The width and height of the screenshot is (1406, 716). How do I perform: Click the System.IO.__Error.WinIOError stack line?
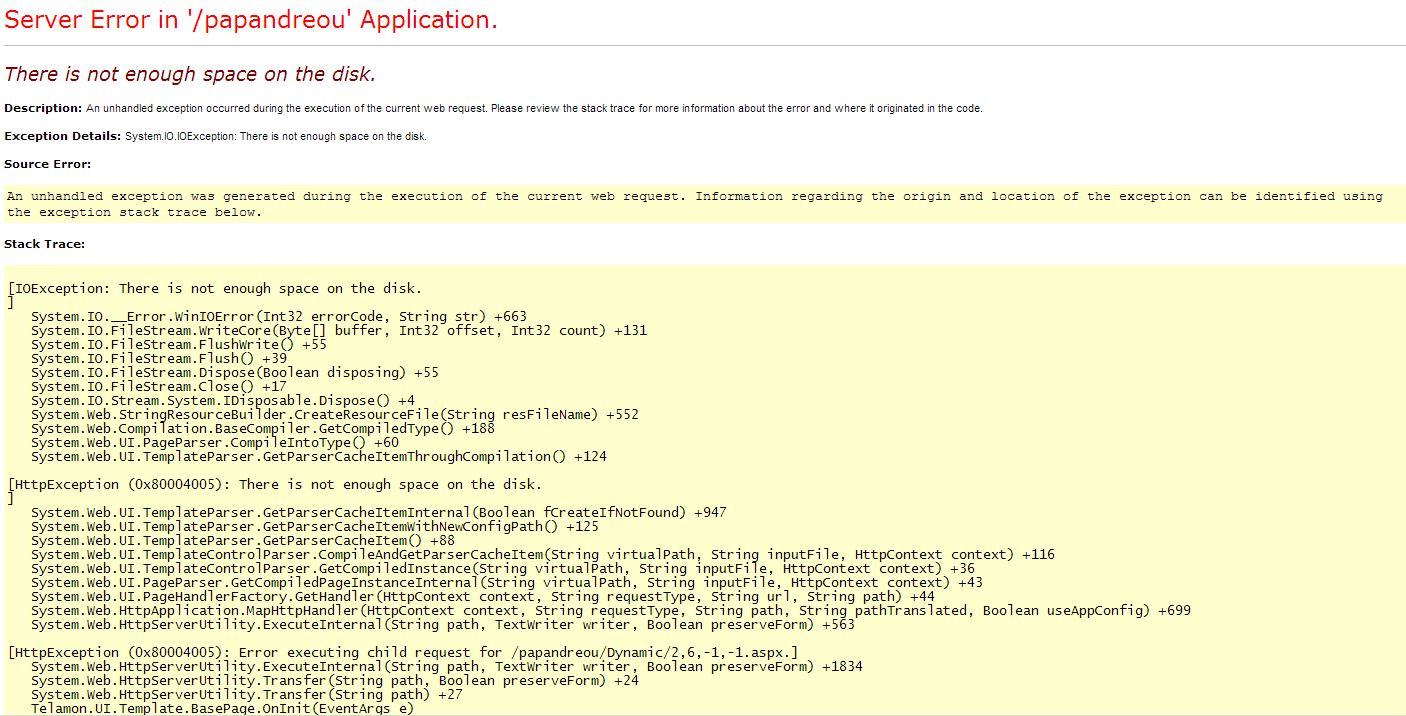point(278,317)
